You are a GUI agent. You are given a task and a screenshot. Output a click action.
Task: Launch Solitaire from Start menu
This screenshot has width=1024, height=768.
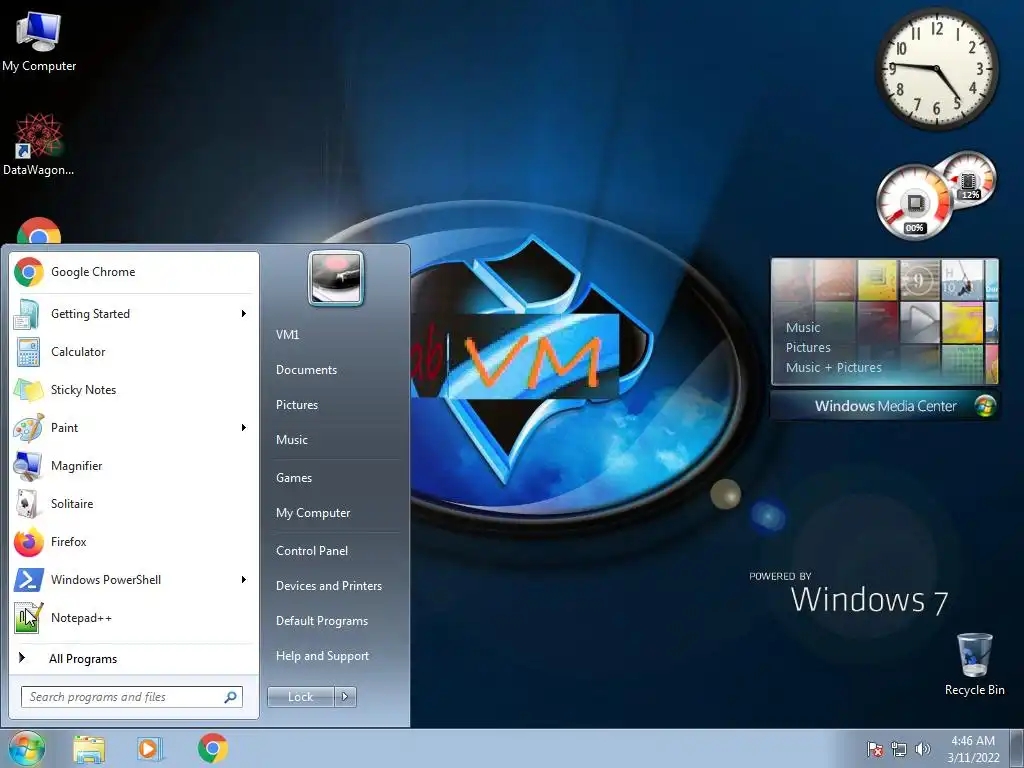click(134, 504)
